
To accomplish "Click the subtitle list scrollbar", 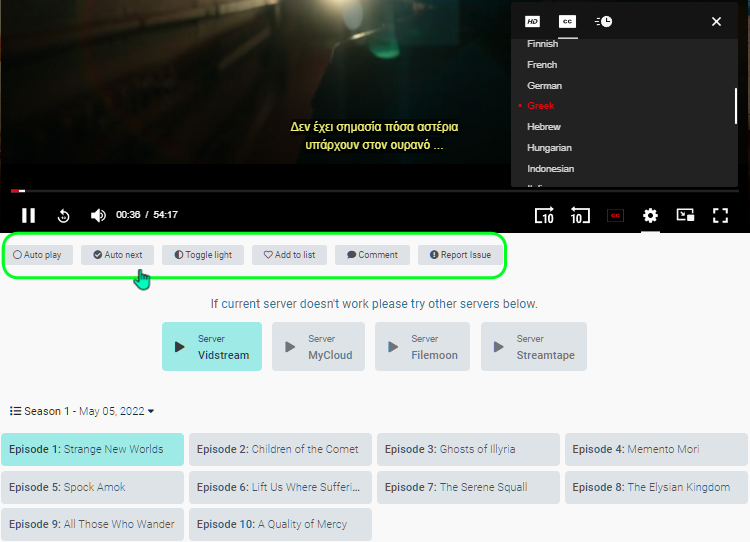I will pyautogui.click(x=735, y=106).
